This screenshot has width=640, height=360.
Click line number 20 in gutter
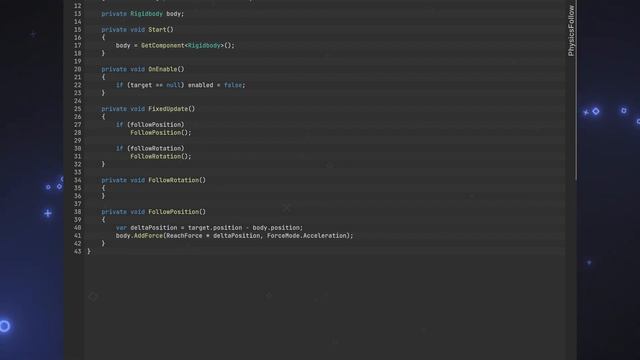pyautogui.click(x=78, y=69)
